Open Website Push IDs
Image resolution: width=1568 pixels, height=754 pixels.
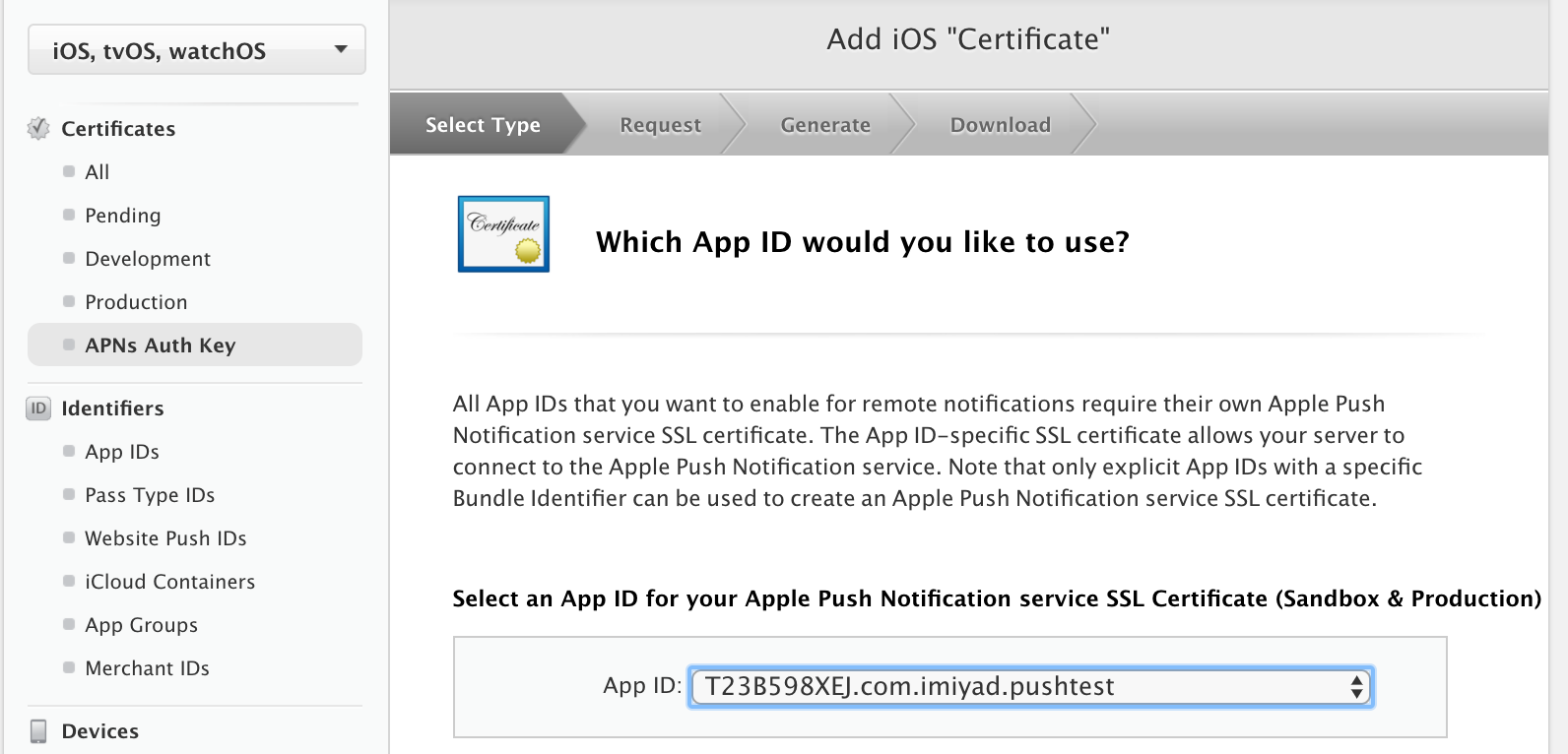pyautogui.click(x=165, y=538)
